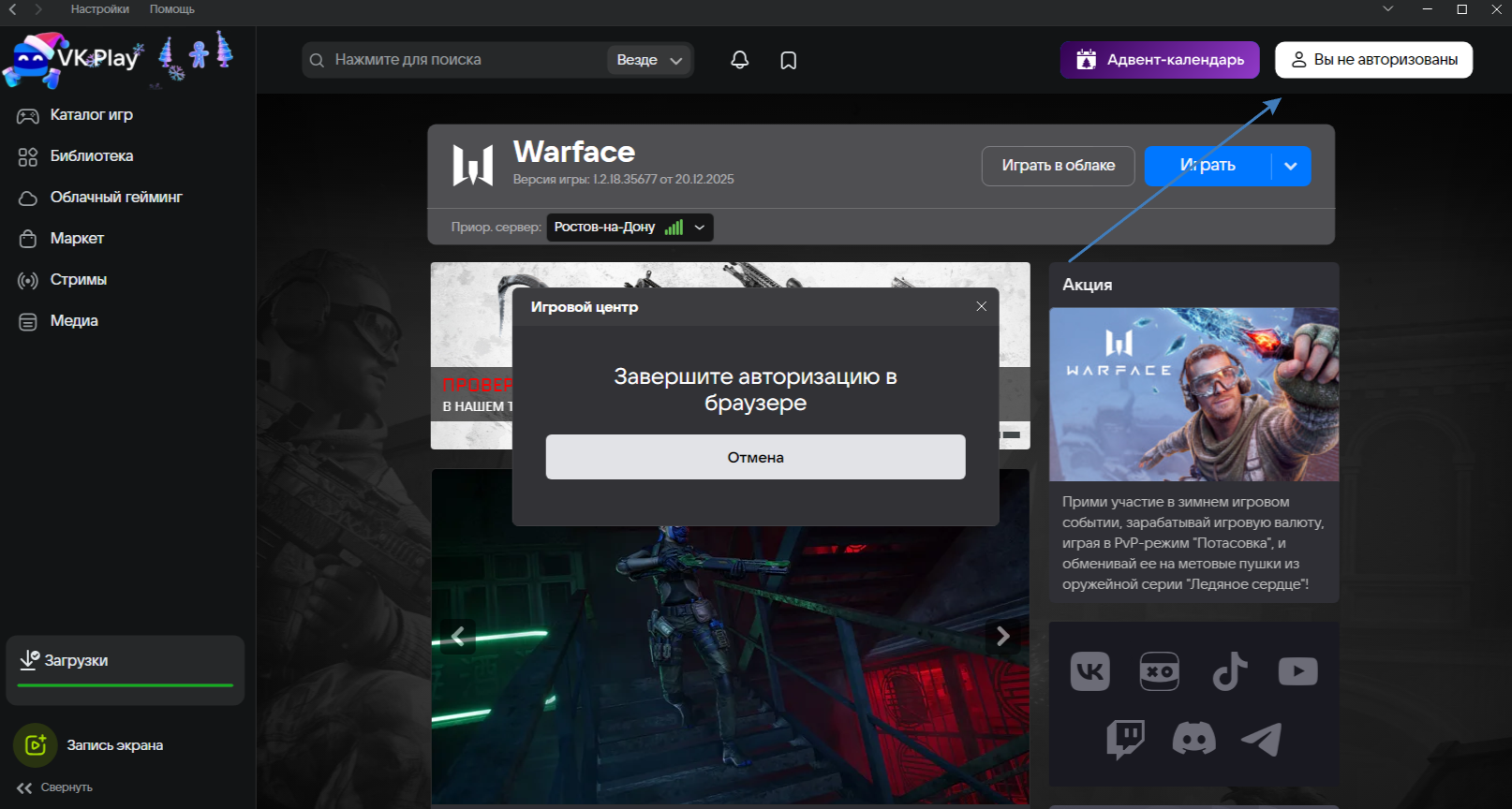Click the screen recording icon
This screenshot has width=1512, height=809.
(x=36, y=745)
